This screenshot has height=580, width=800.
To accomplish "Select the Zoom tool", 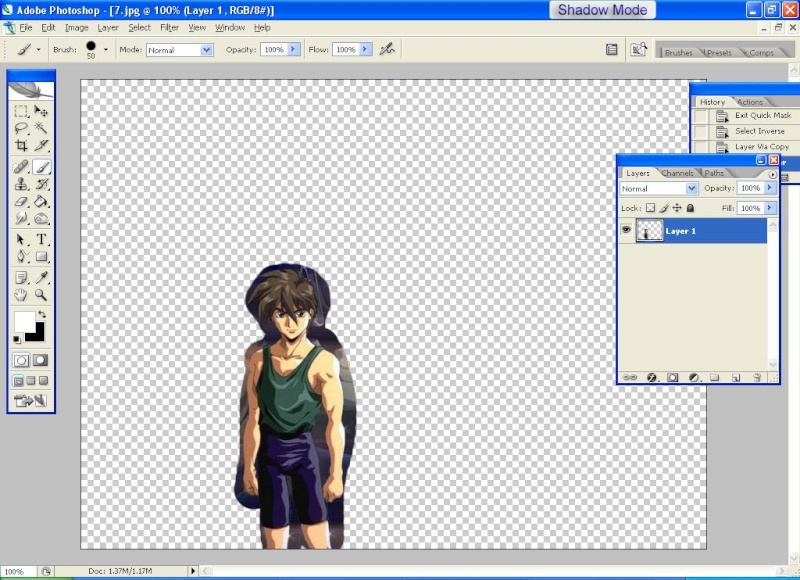I will point(41,295).
